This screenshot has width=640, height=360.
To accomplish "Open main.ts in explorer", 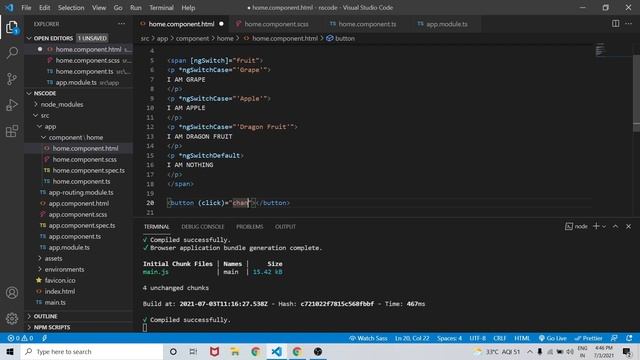I will pos(55,302).
